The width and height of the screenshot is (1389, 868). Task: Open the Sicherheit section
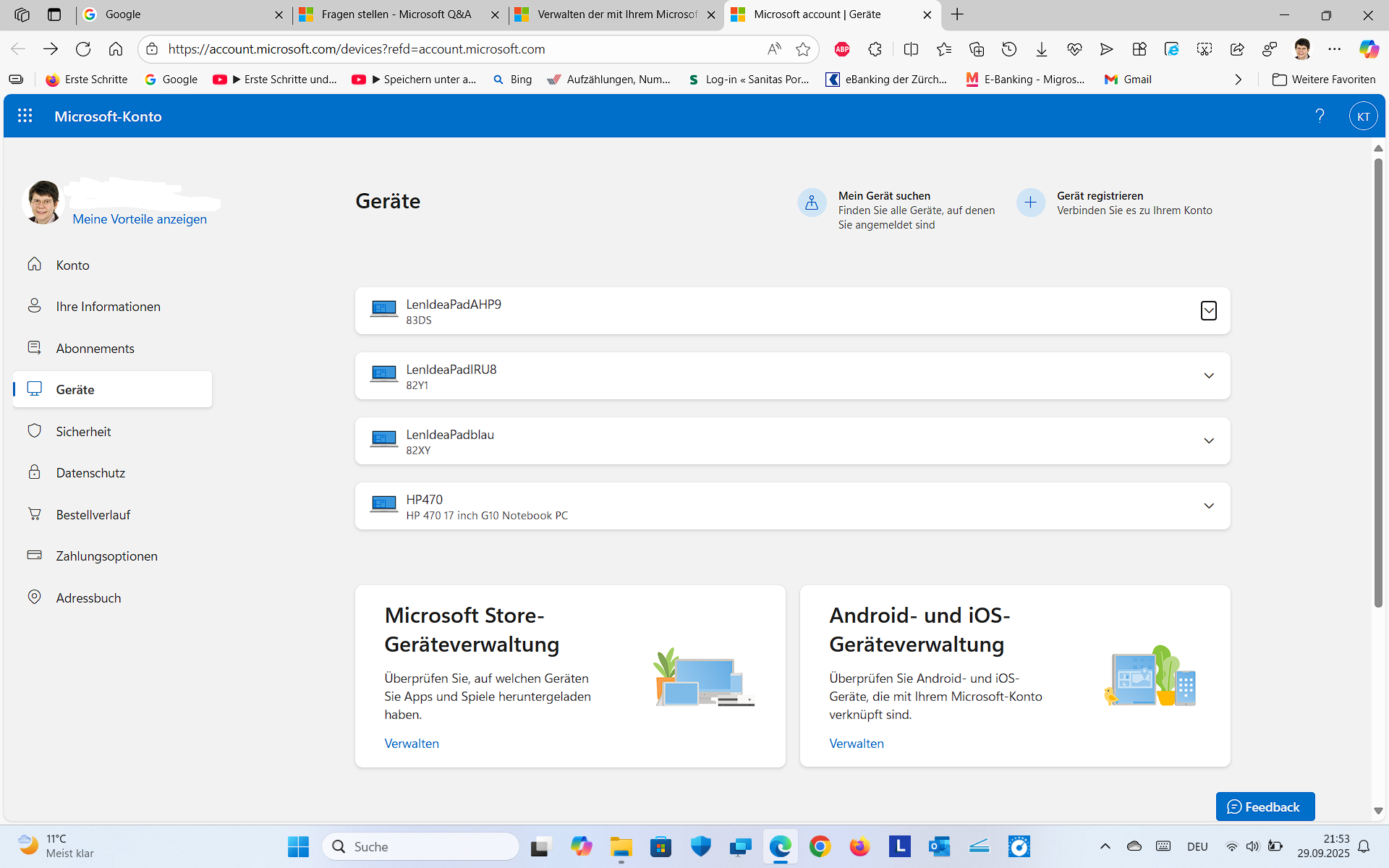pyautogui.click(x=82, y=431)
